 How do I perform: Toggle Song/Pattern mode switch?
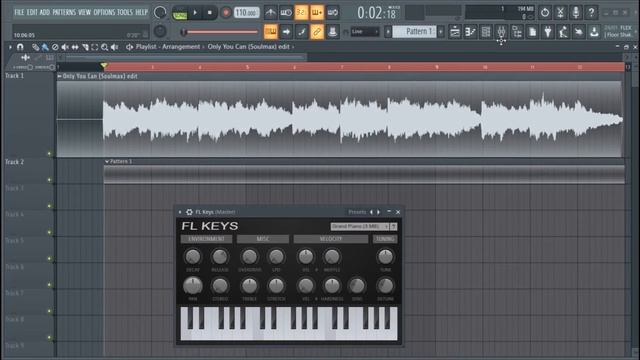pyautogui.click(x=179, y=13)
